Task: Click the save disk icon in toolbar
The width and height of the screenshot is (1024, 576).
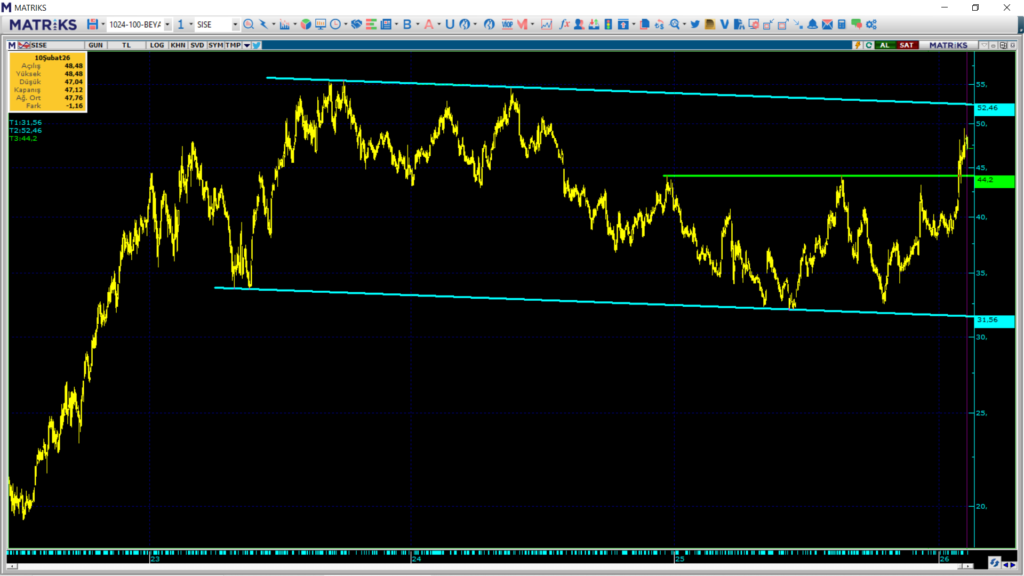Action: coord(93,23)
